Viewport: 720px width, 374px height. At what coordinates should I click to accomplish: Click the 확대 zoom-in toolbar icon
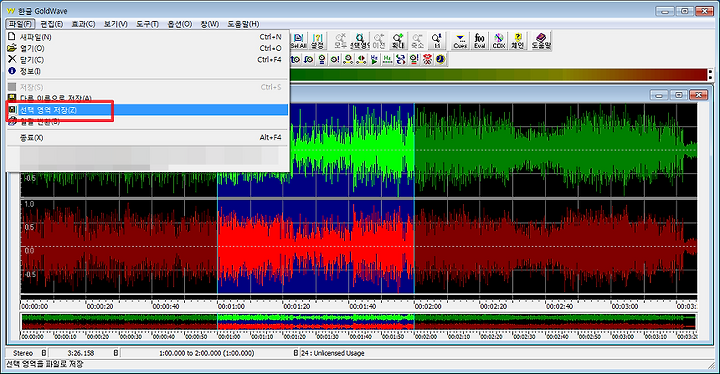398,41
